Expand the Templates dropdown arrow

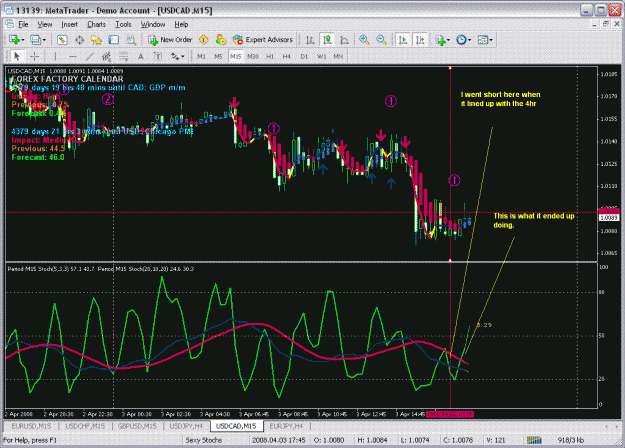pos(491,40)
